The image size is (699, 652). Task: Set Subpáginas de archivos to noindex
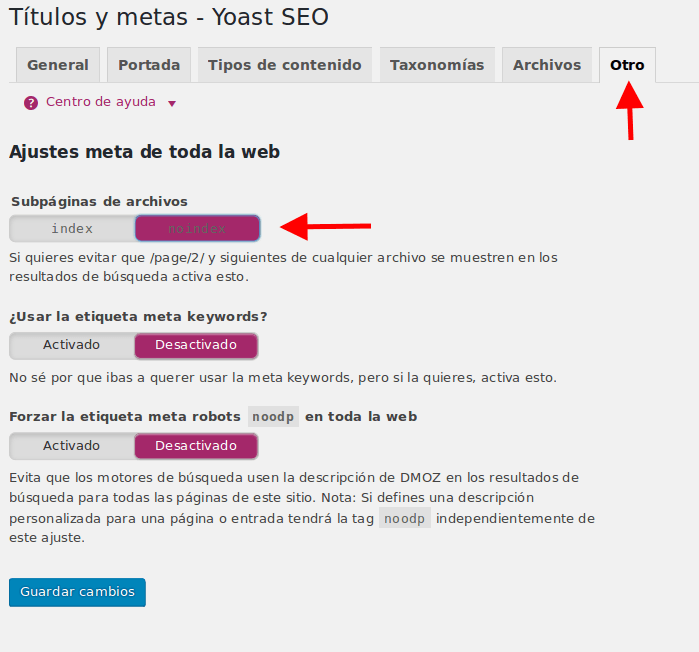tap(197, 229)
